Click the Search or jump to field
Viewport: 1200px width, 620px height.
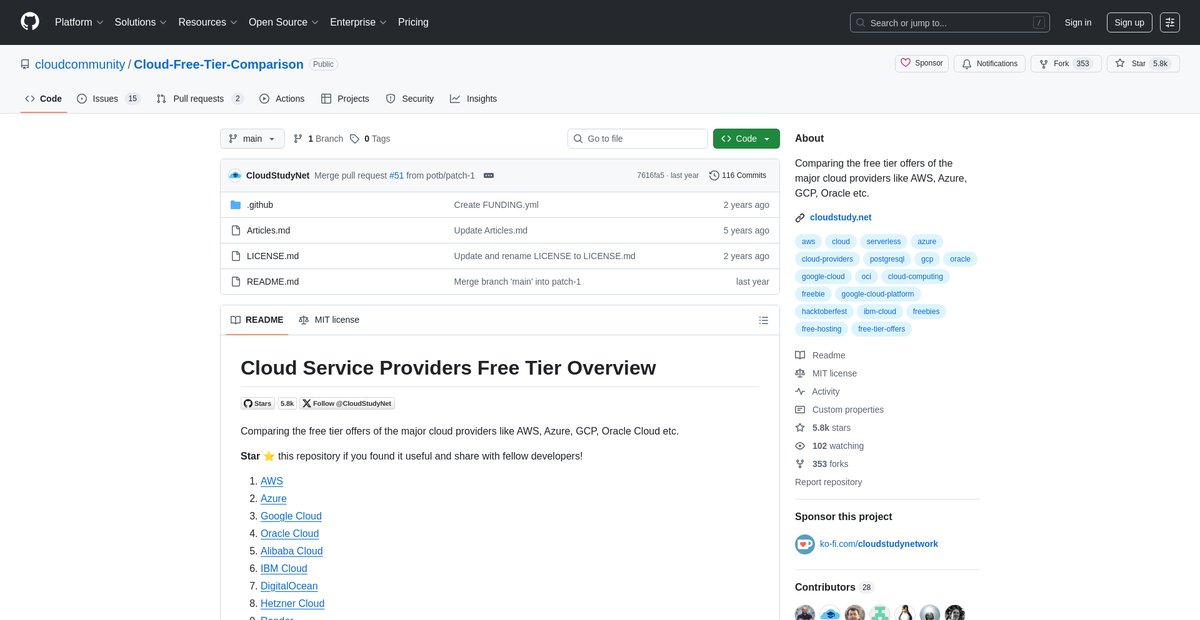950,22
